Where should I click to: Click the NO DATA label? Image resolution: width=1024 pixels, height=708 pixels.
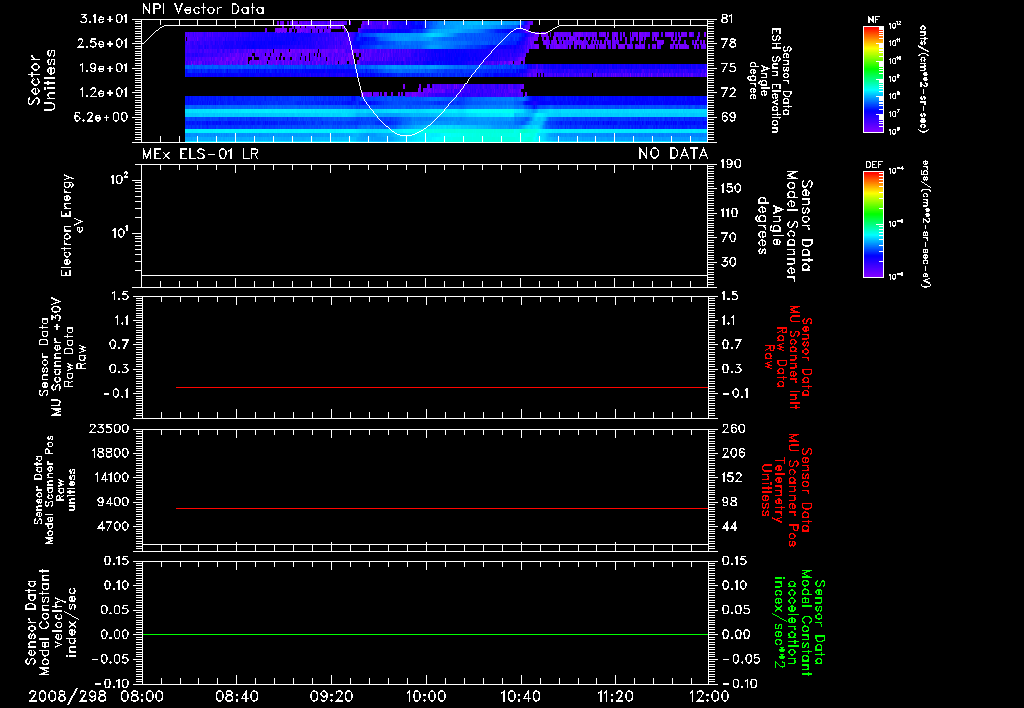point(673,153)
